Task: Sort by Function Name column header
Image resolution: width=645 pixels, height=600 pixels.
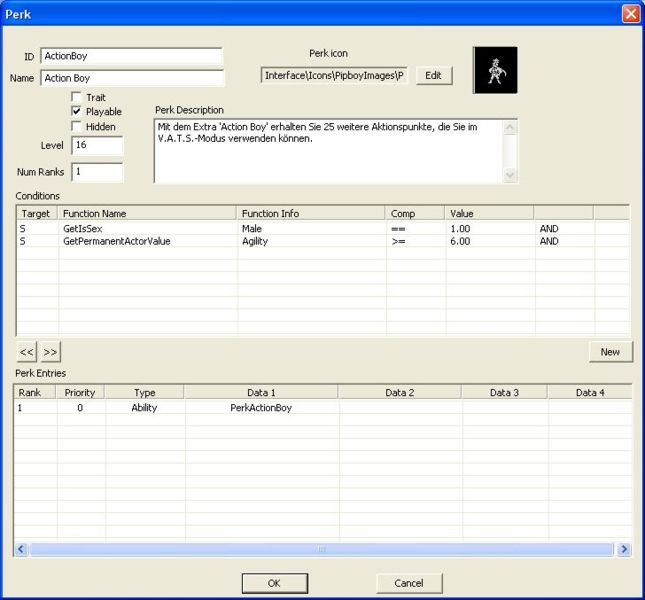Action: point(147,214)
